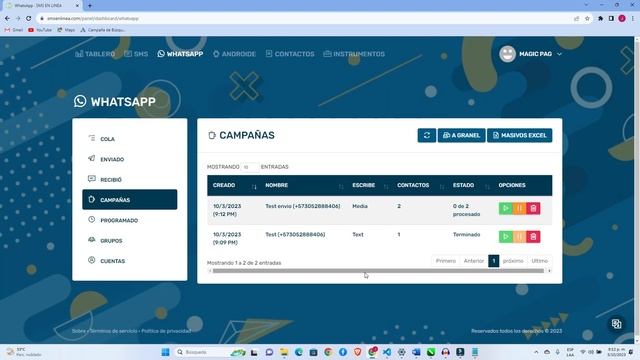The height and width of the screenshot is (360, 640).
Task: Open the Gmail bookmark
Action: pos(13,30)
